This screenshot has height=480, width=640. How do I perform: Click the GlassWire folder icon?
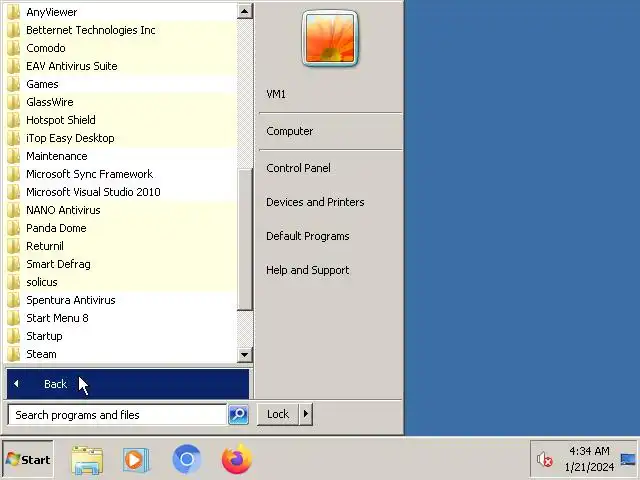point(13,102)
